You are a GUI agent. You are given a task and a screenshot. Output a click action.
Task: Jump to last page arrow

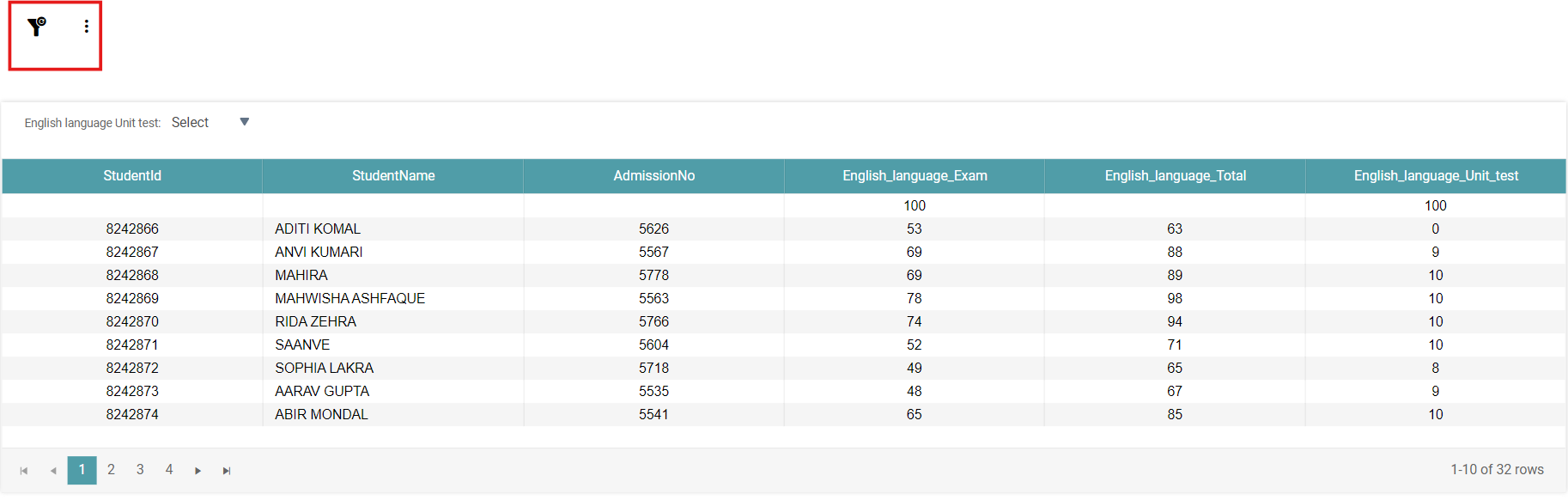[227, 471]
